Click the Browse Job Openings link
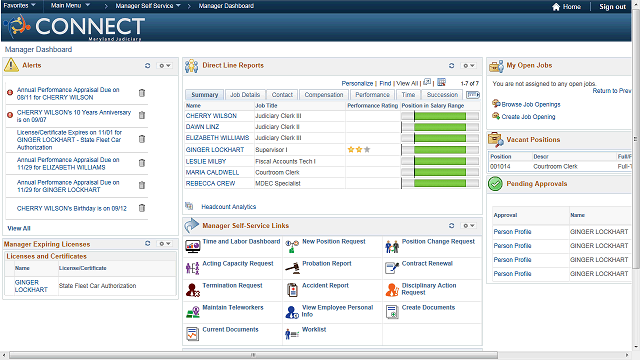 click(531, 104)
